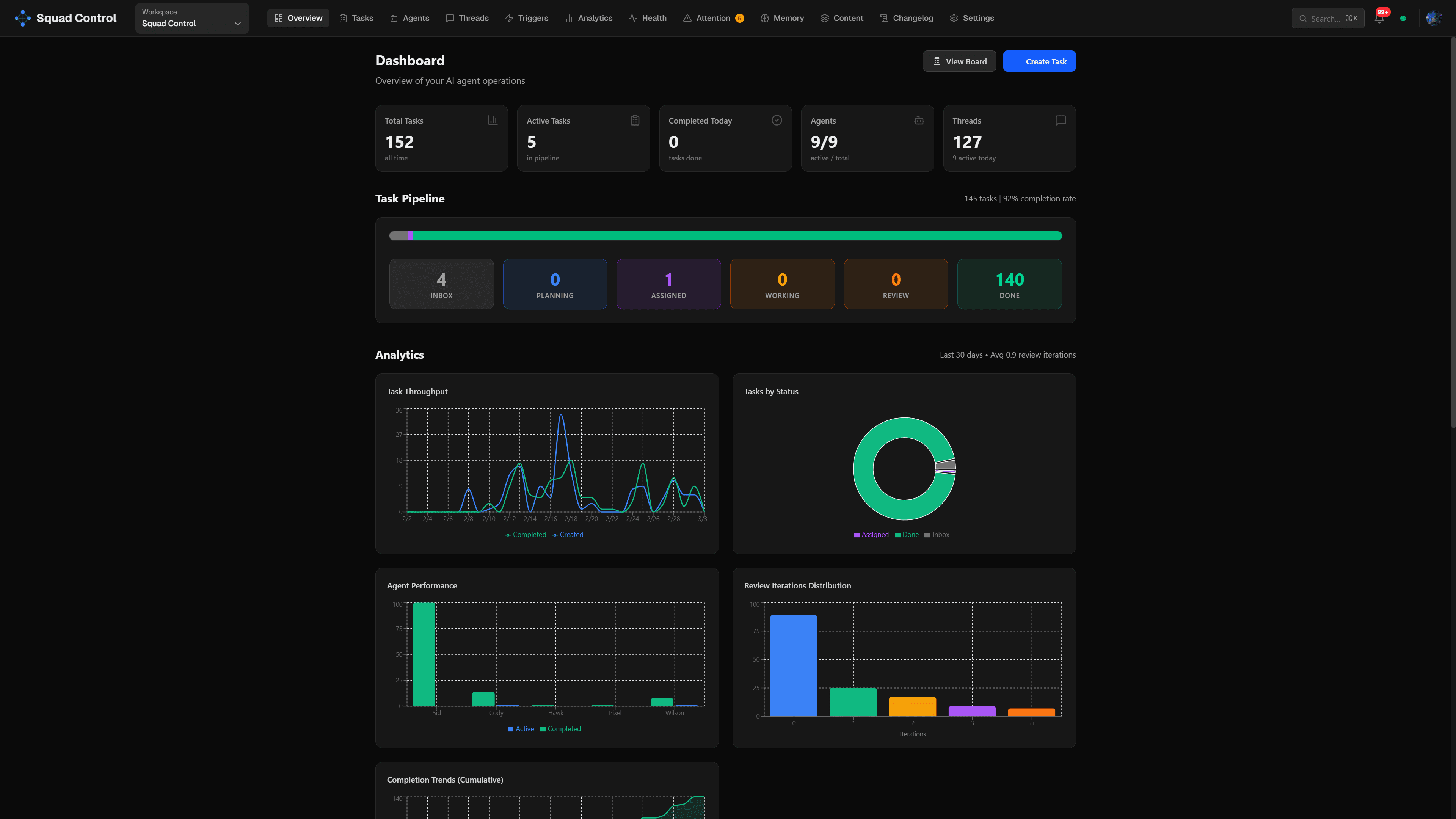Select the Triggers lightning icon in the nav
Viewport: 1456px width, 819px height.
coord(509,17)
